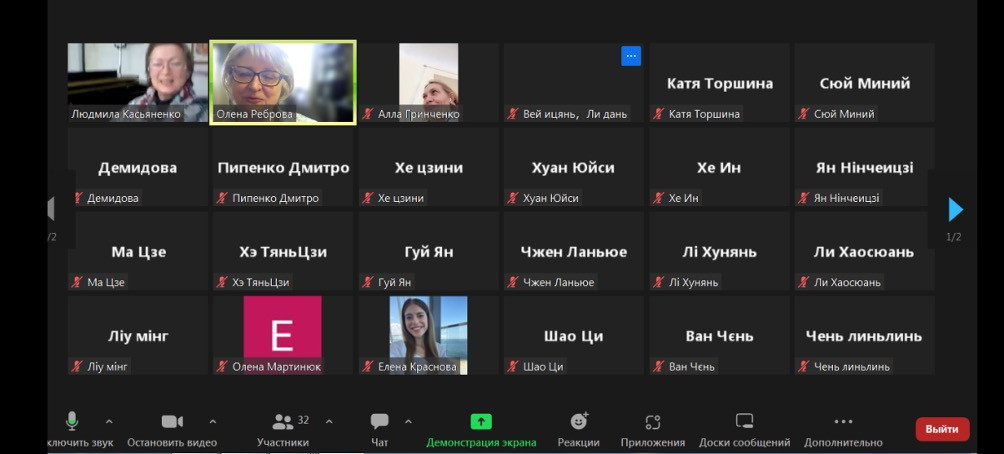
Task: Click muted mic icon beside Олена Мартинюк
Action: click(222, 366)
